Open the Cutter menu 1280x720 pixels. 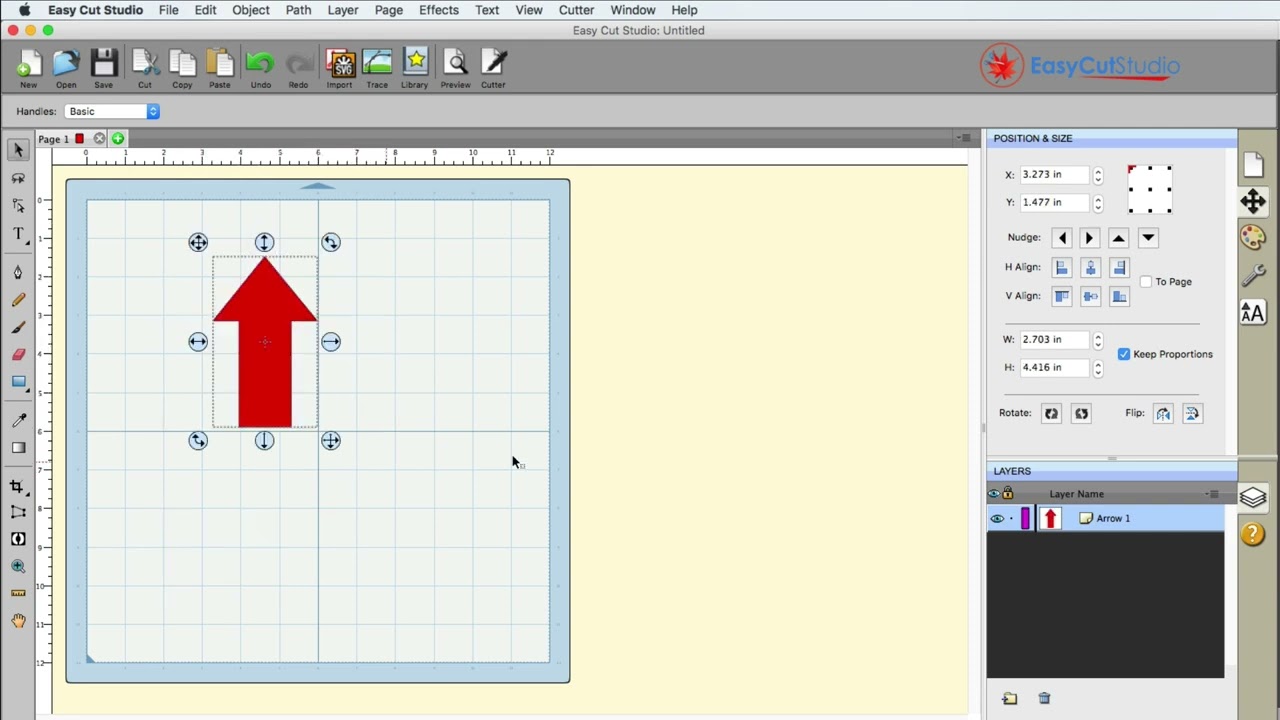pyautogui.click(x=576, y=10)
